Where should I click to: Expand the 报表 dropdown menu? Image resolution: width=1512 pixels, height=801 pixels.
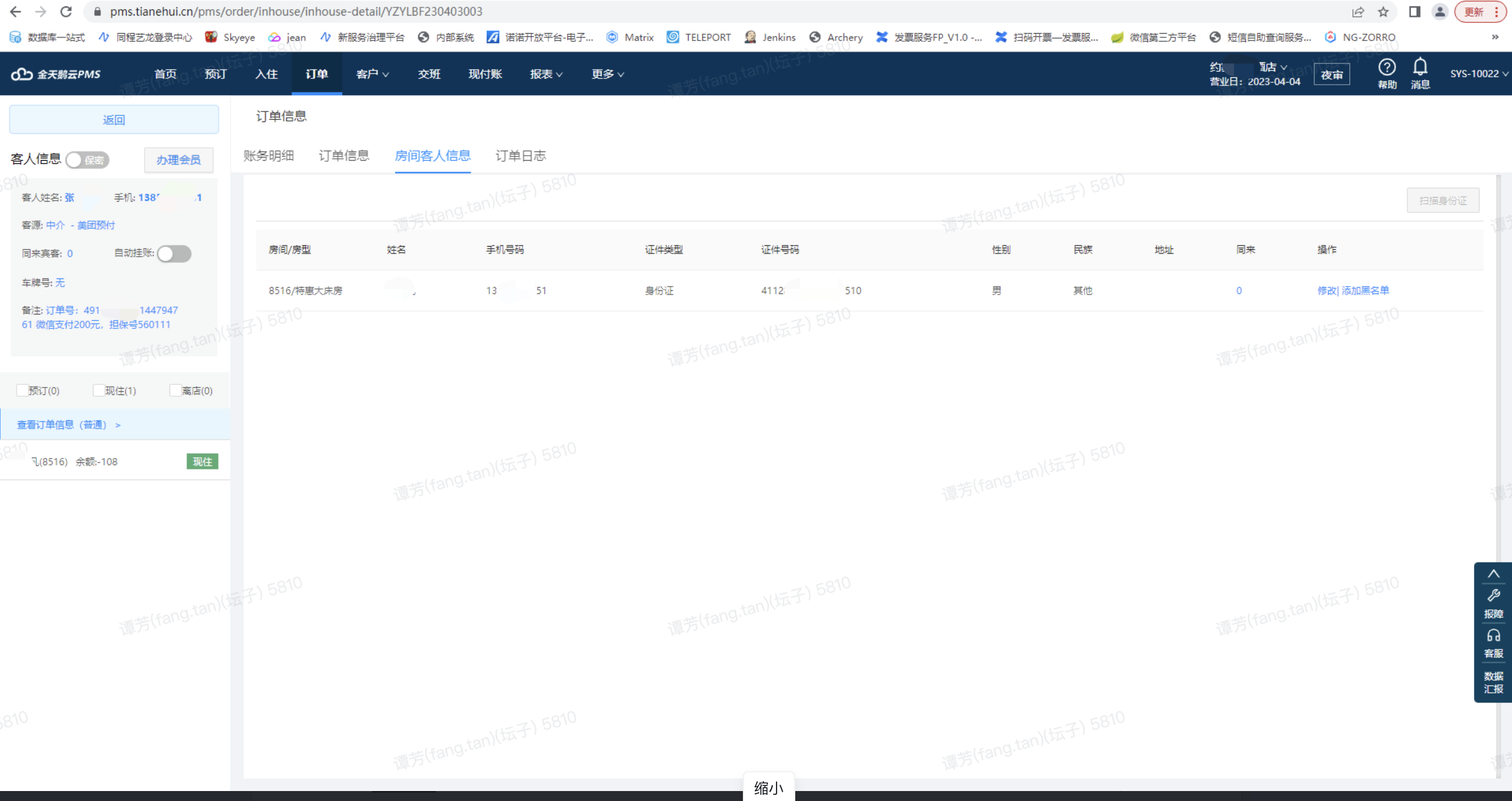546,74
